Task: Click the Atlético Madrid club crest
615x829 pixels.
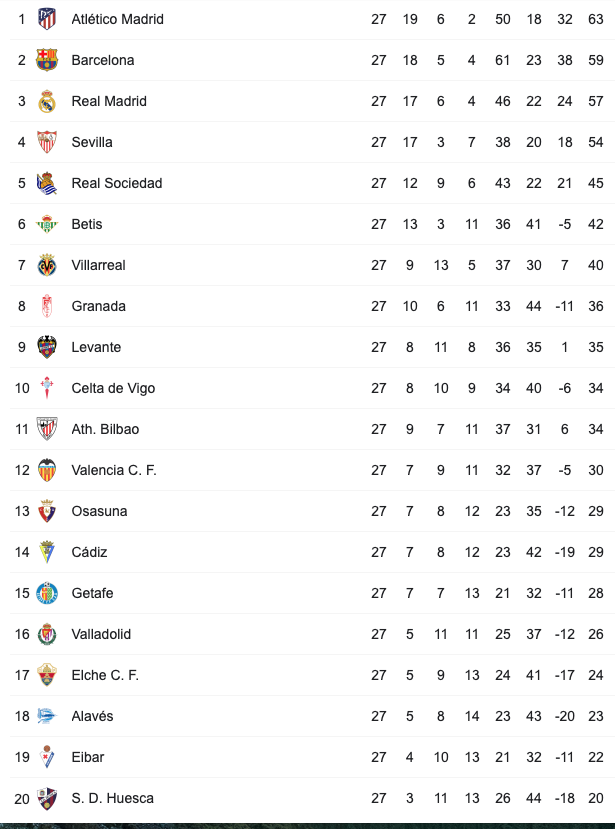Action: [47, 19]
